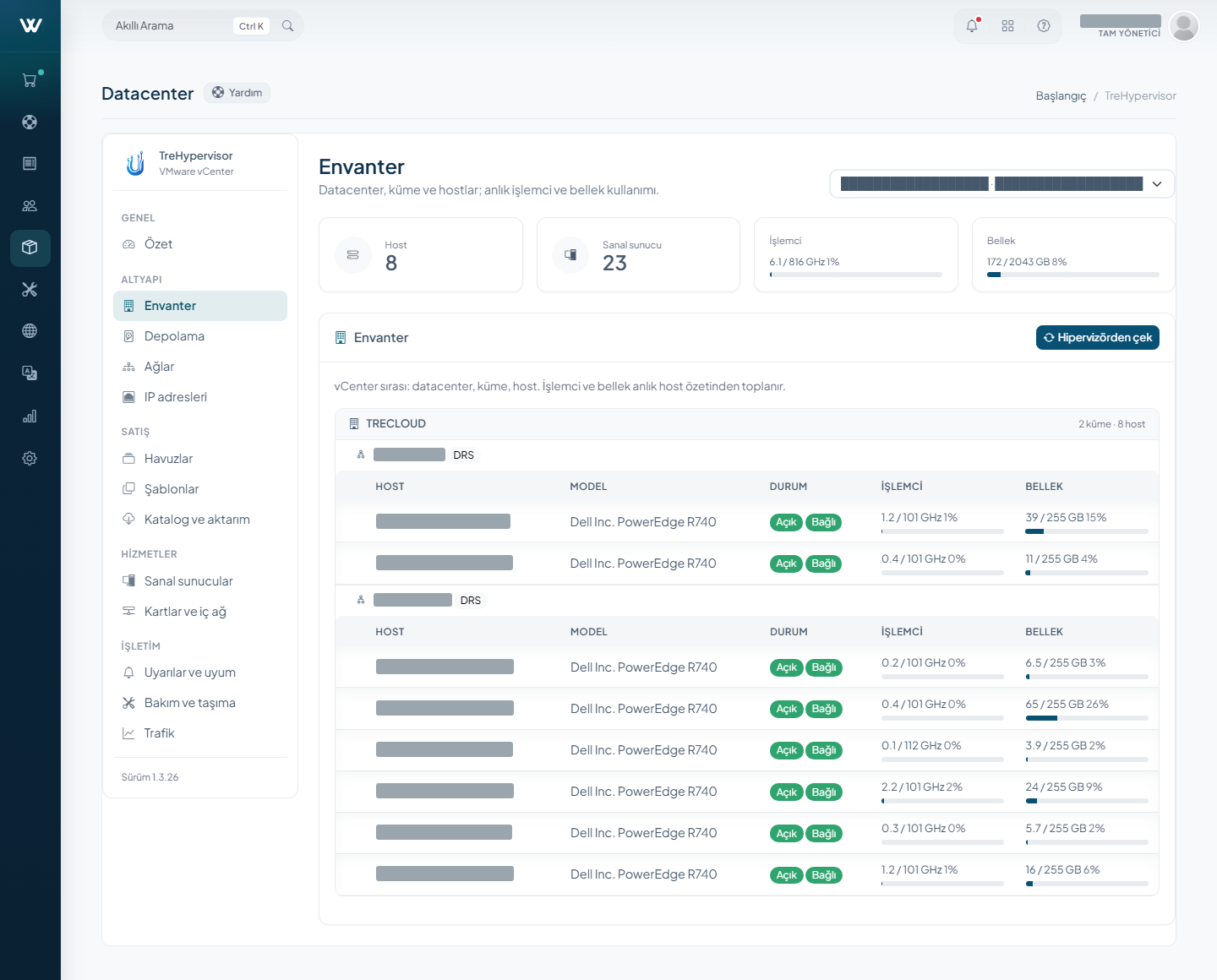Click the W logo at top left
This screenshot has width=1217, height=980.
click(x=30, y=25)
